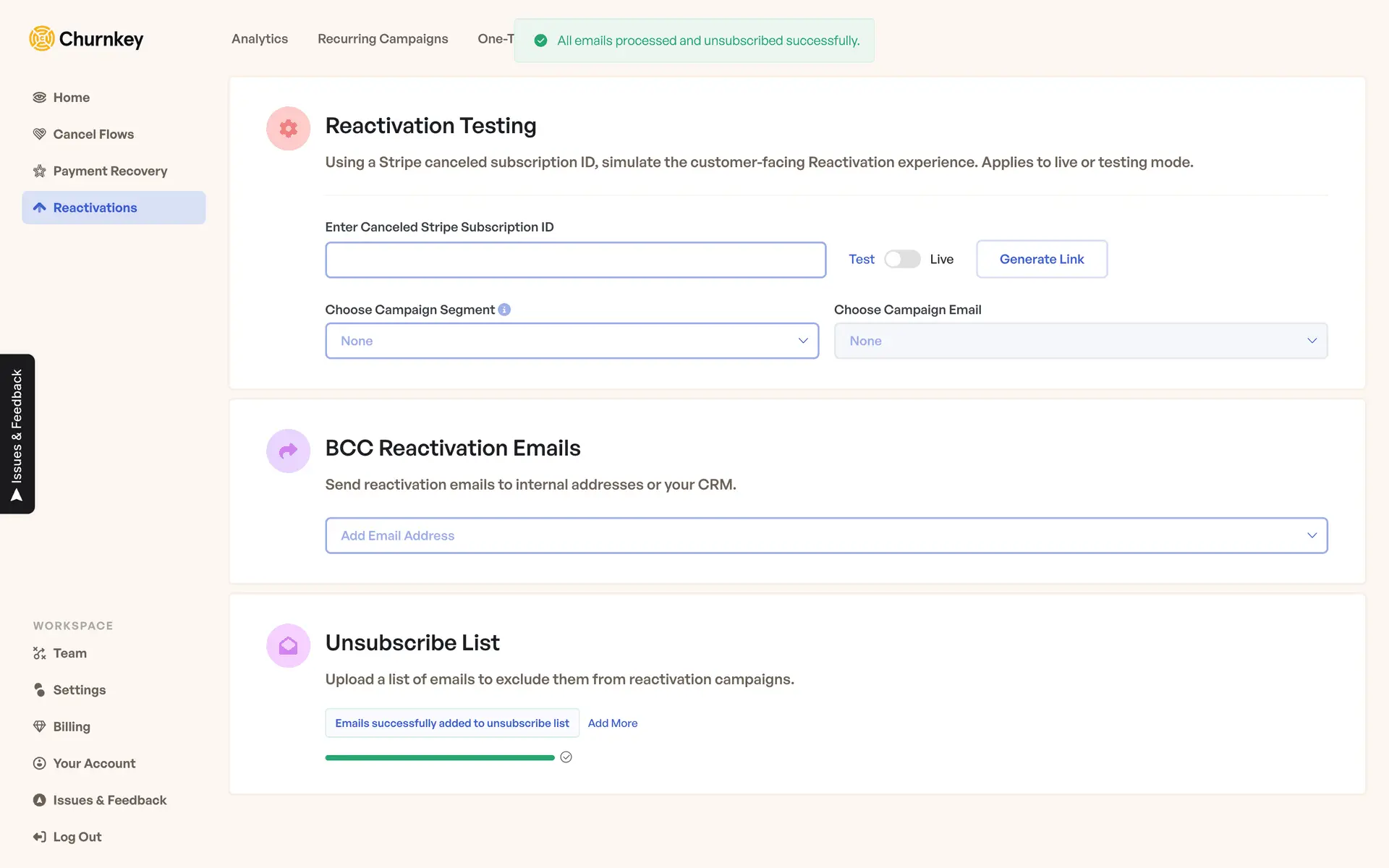
Task: Go to Cancel Flows in the sidebar
Action: [93, 134]
